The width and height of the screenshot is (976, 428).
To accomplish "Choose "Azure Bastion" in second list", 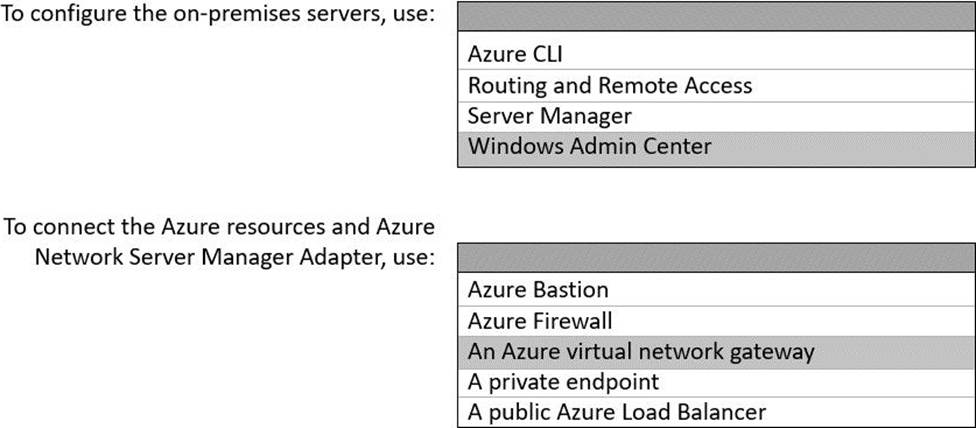I will tap(537, 290).
